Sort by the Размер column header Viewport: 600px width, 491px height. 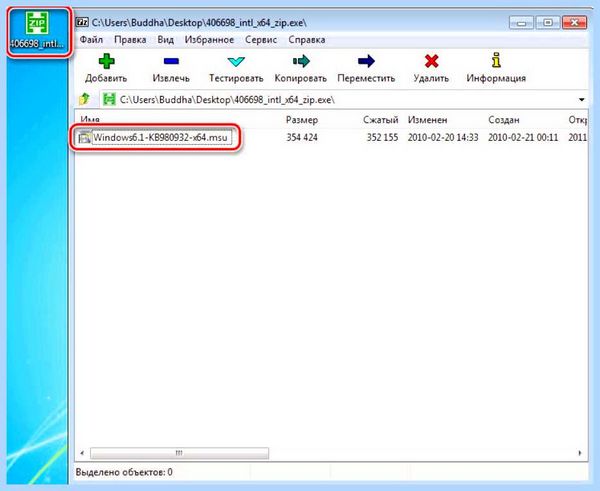302,120
